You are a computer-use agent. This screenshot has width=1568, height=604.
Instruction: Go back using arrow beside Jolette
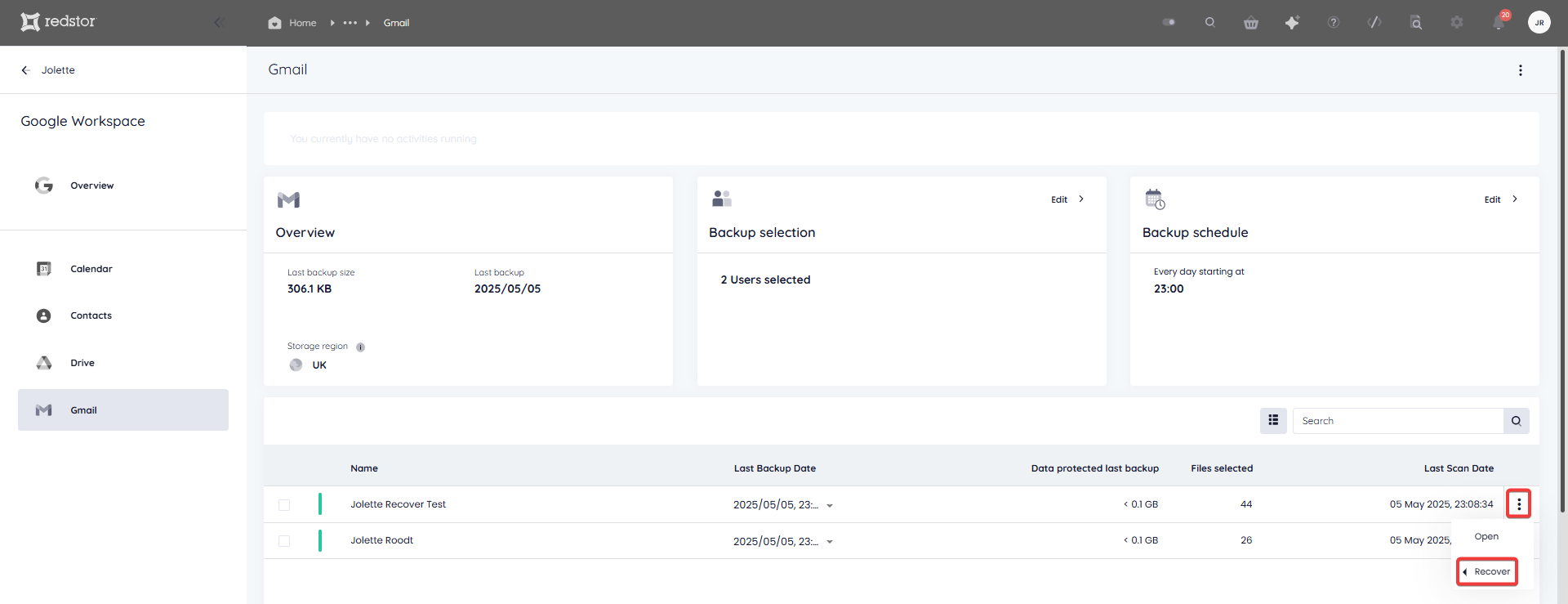25,70
